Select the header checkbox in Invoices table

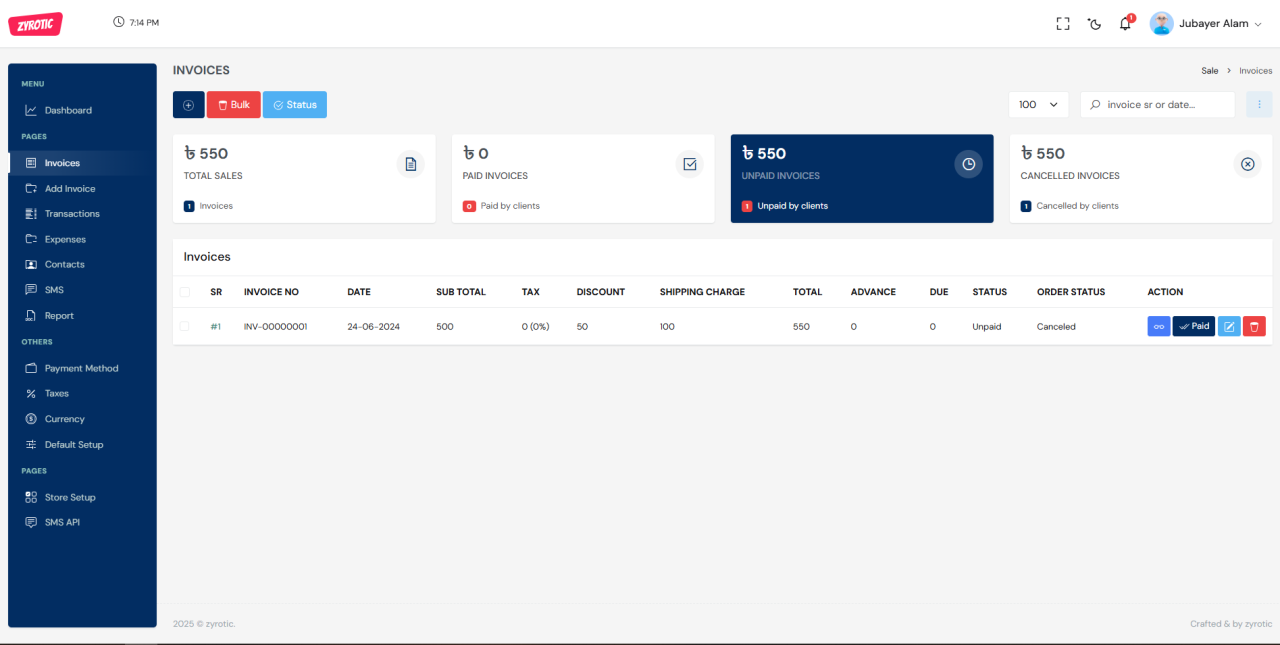click(184, 291)
